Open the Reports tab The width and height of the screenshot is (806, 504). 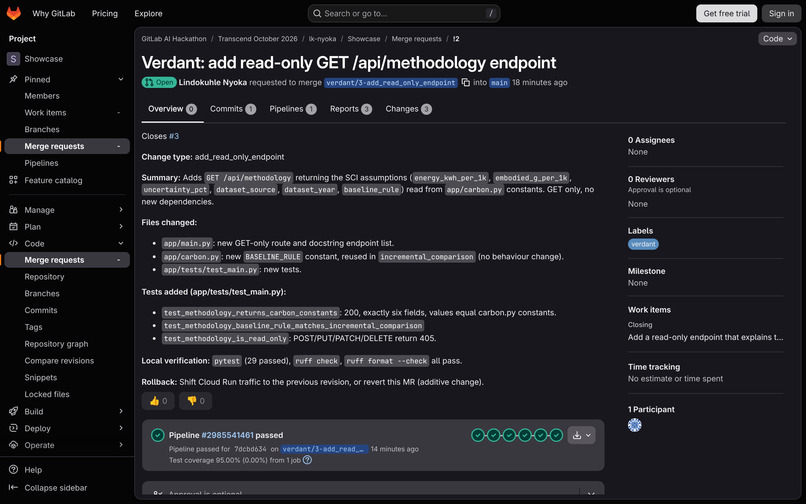pyautogui.click(x=351, y=109)
